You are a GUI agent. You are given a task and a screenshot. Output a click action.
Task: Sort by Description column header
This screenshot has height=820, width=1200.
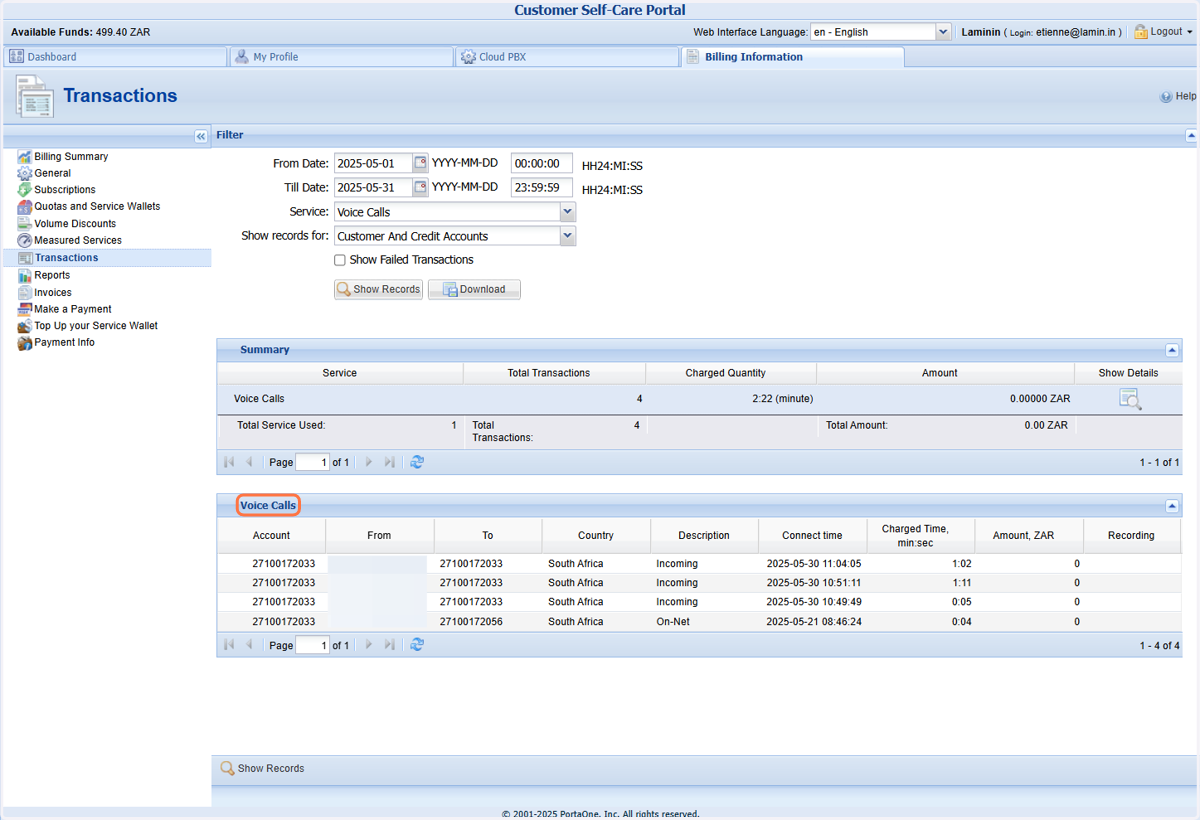(704, 536)
